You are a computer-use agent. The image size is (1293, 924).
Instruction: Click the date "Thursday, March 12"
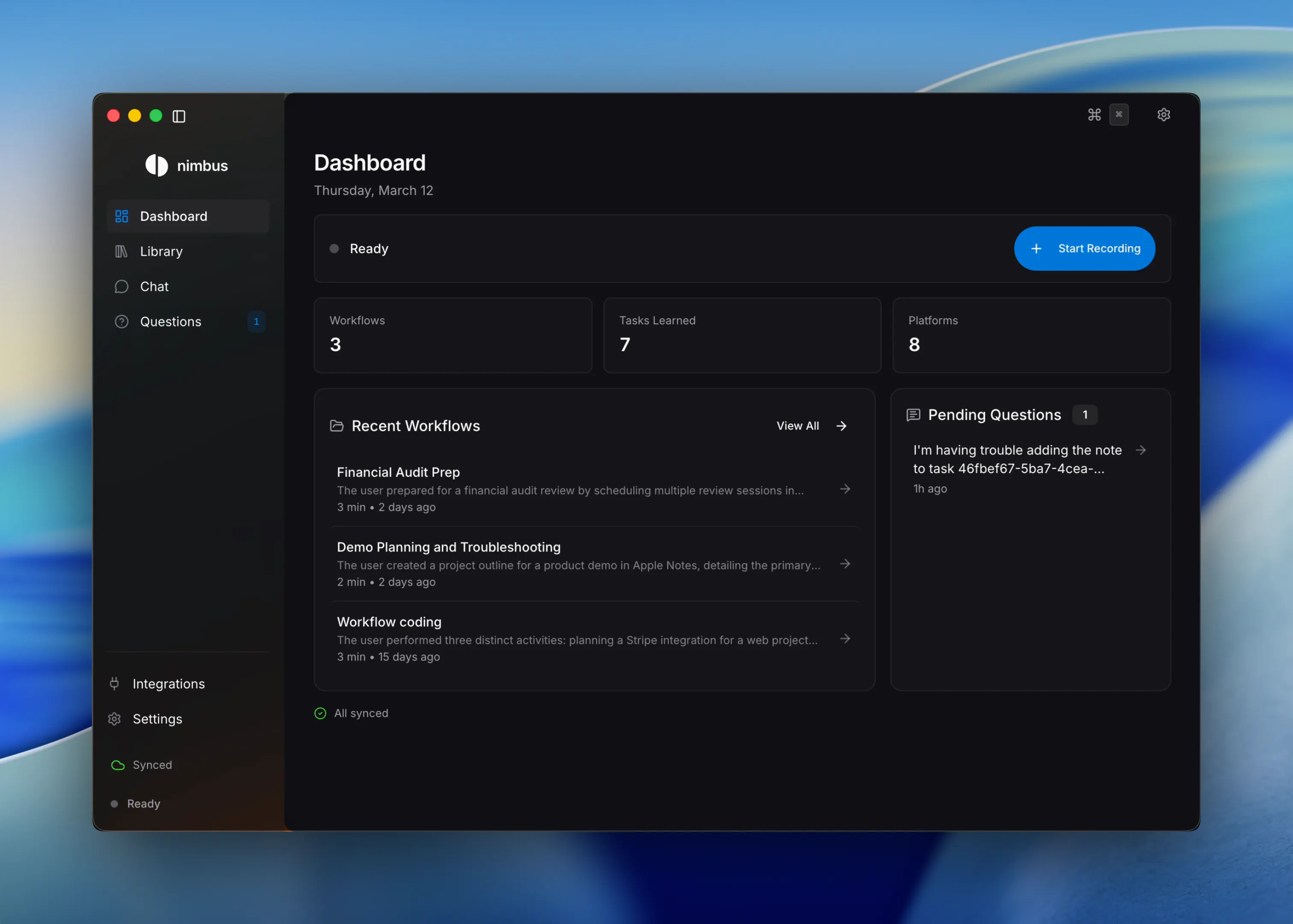(x=374, y=191)
